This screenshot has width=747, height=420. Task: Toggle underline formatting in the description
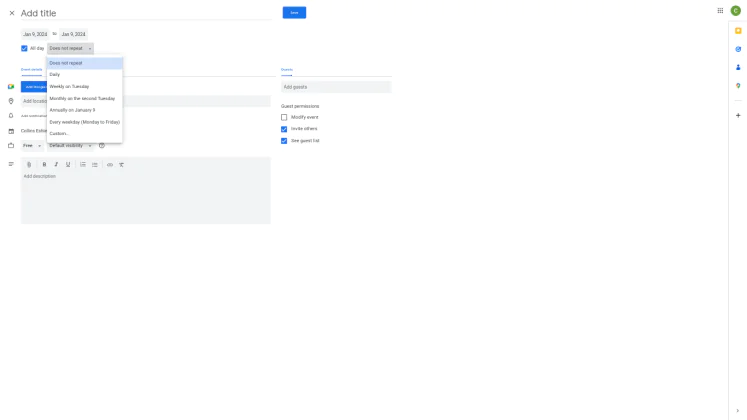coord(68,165)
